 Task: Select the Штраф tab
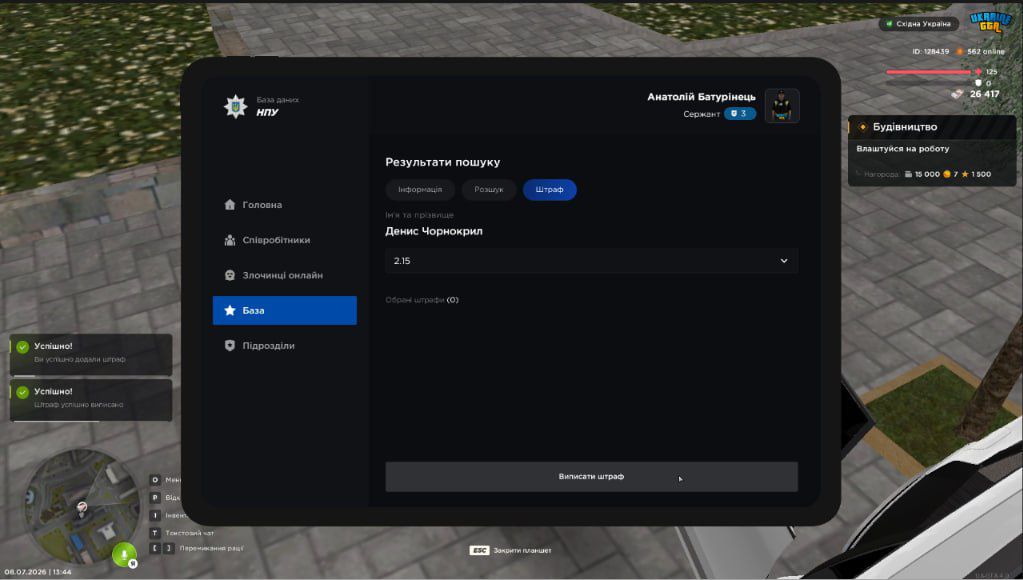(549, 190)
